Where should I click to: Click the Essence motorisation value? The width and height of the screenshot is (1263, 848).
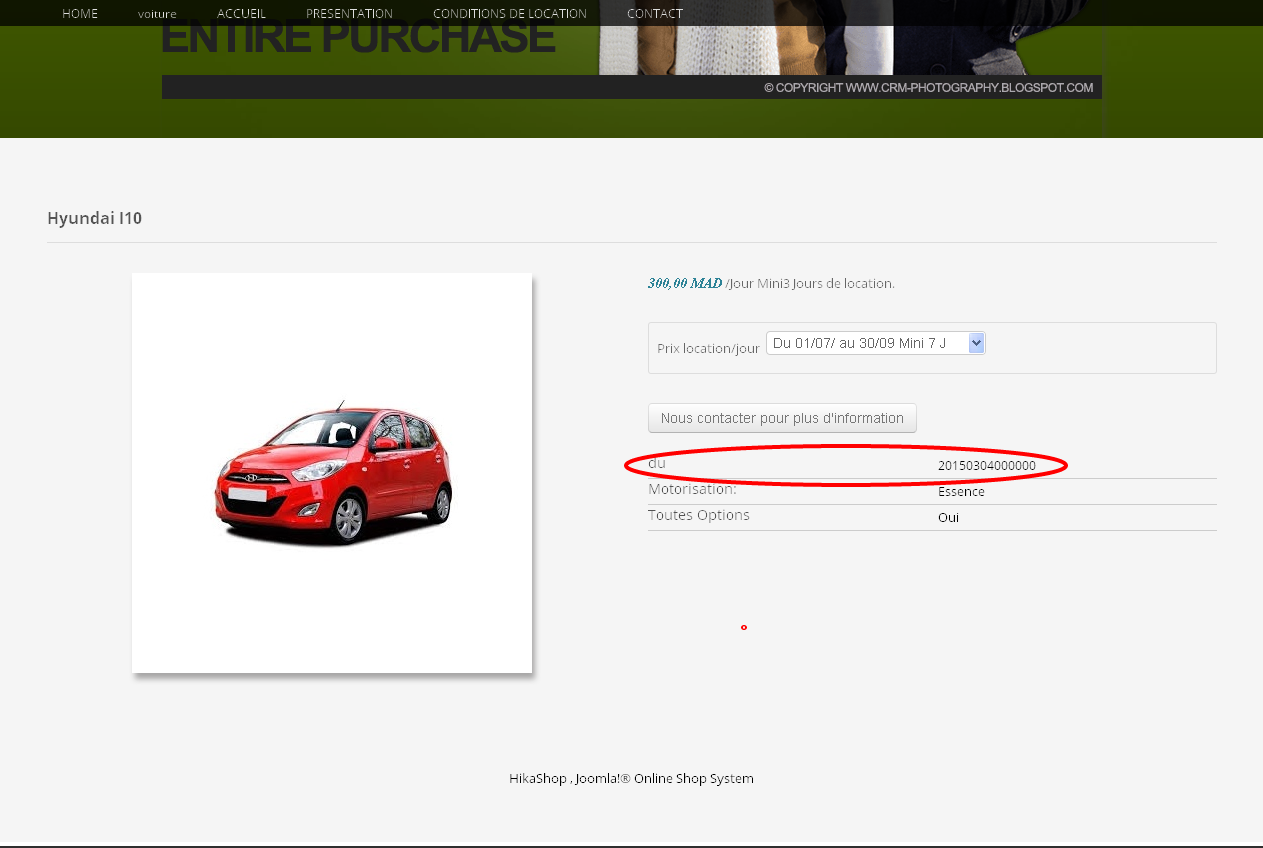pyautogui.click(x=961, y=492)
